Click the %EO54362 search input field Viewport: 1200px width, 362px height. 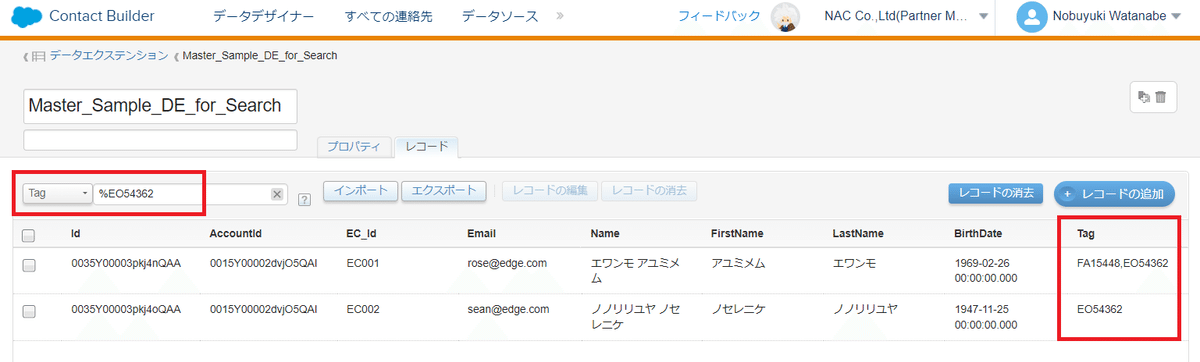(x=183, y=194)
